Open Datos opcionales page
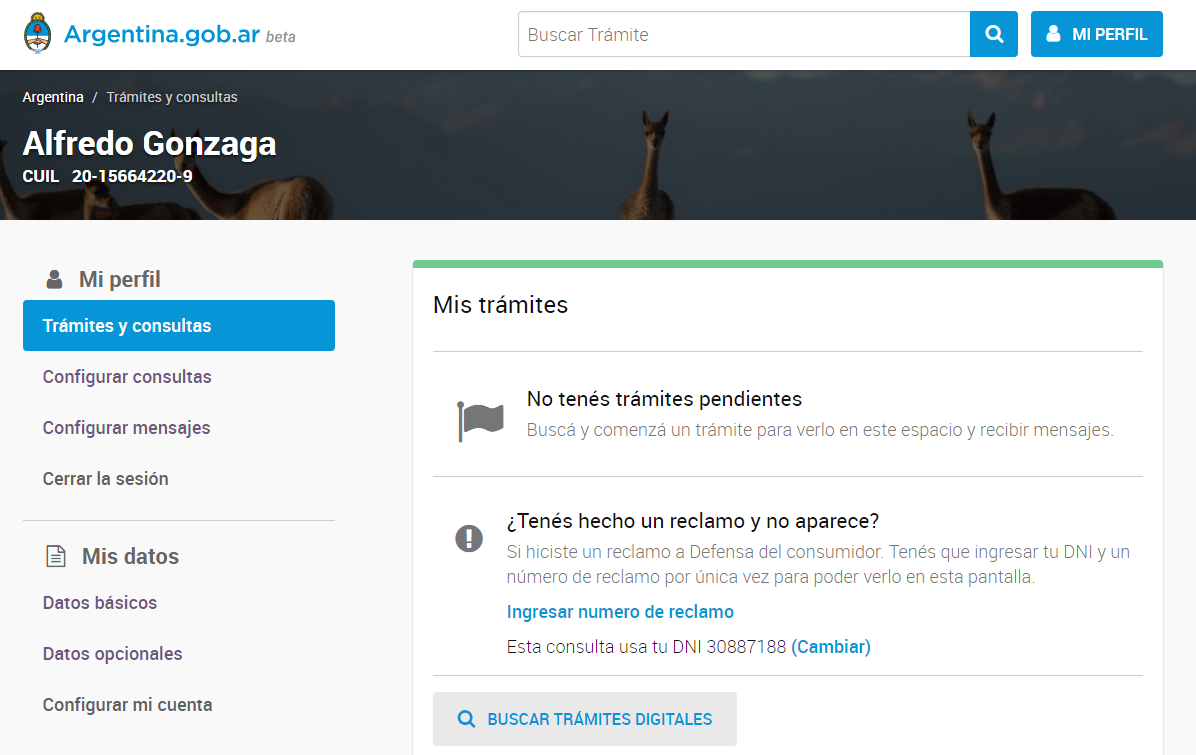The height and width of the screenshot is (755, 1196). click(112, 654)
